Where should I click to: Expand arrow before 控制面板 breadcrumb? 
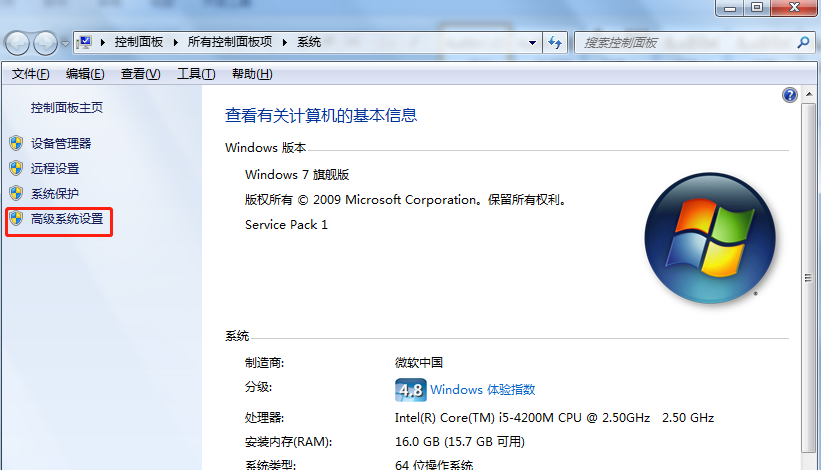103,42
